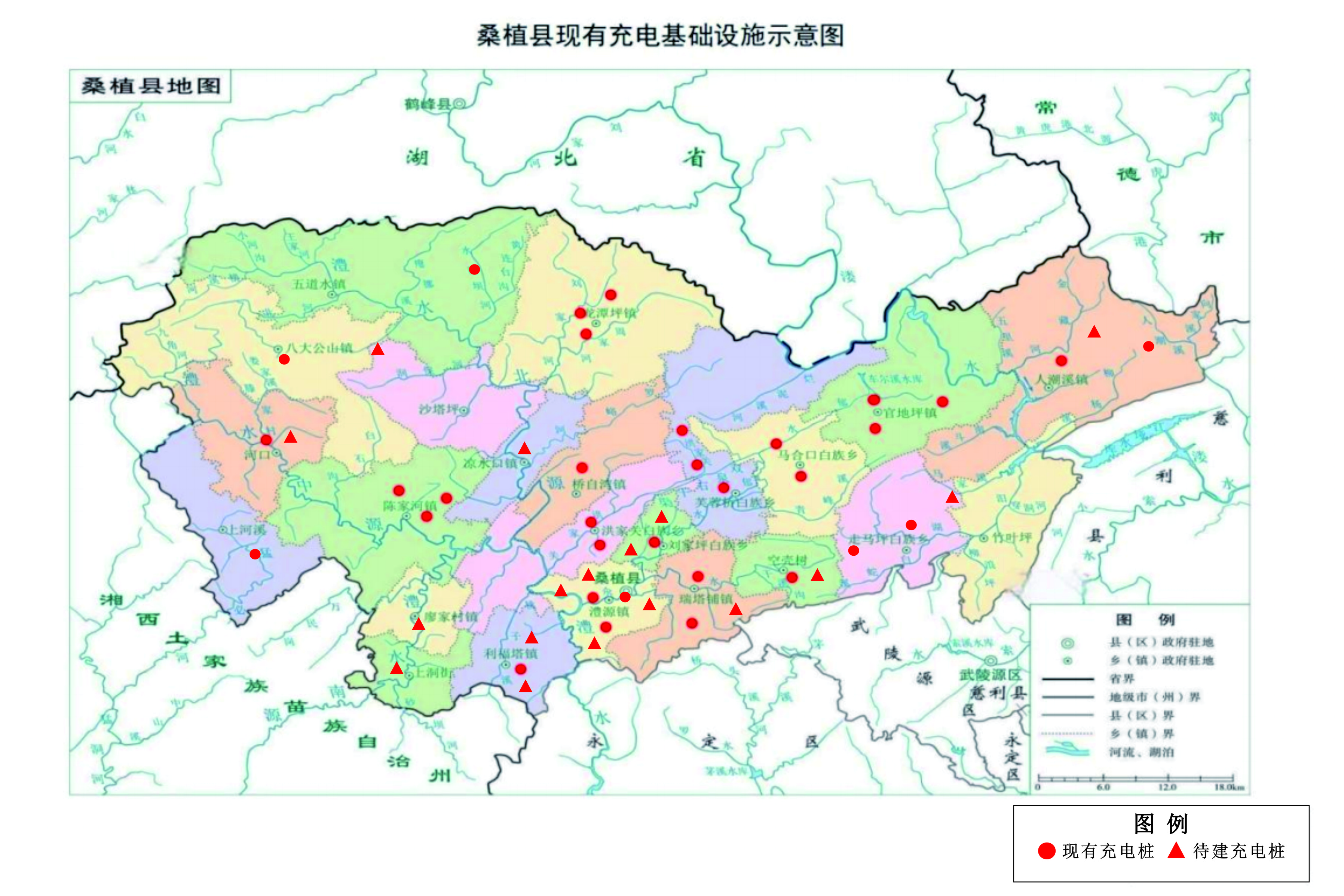Click the 空壳树 label
The width and height of the screenshot is (1344, 896).
click(x=787, y=561)
